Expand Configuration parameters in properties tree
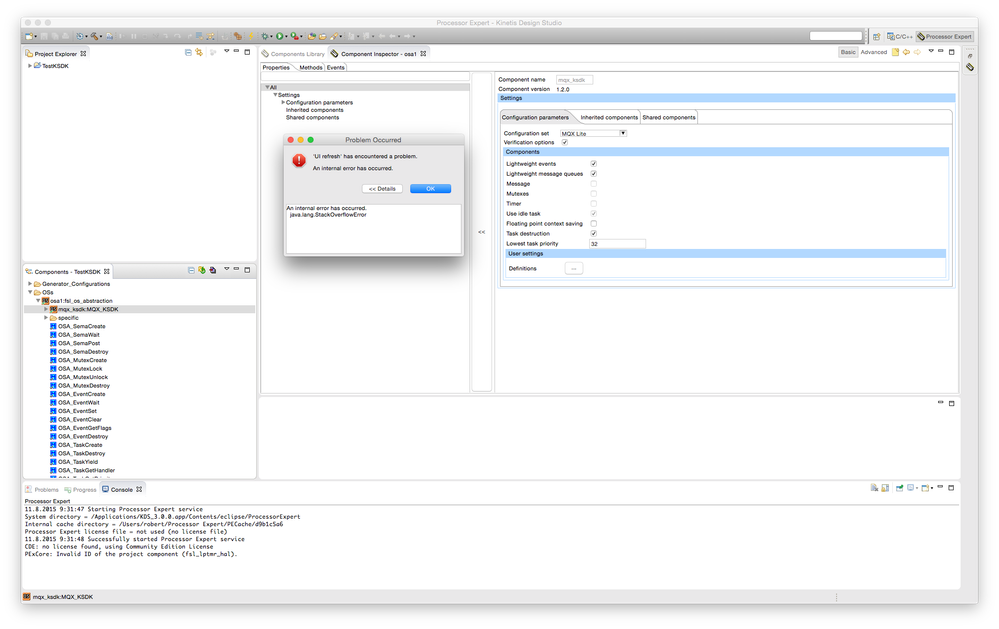Viewport: 999px width, 629px height. (x=283, y=102)
